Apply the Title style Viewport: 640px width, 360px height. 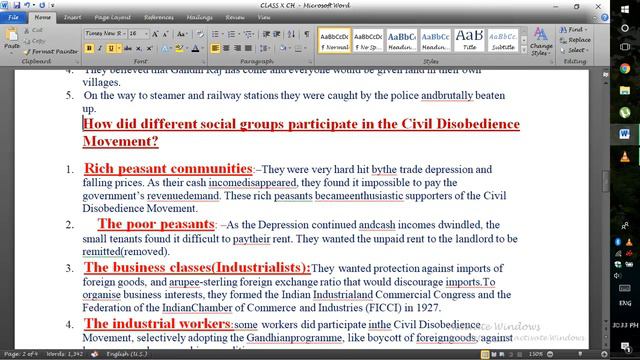click(469, 40)
